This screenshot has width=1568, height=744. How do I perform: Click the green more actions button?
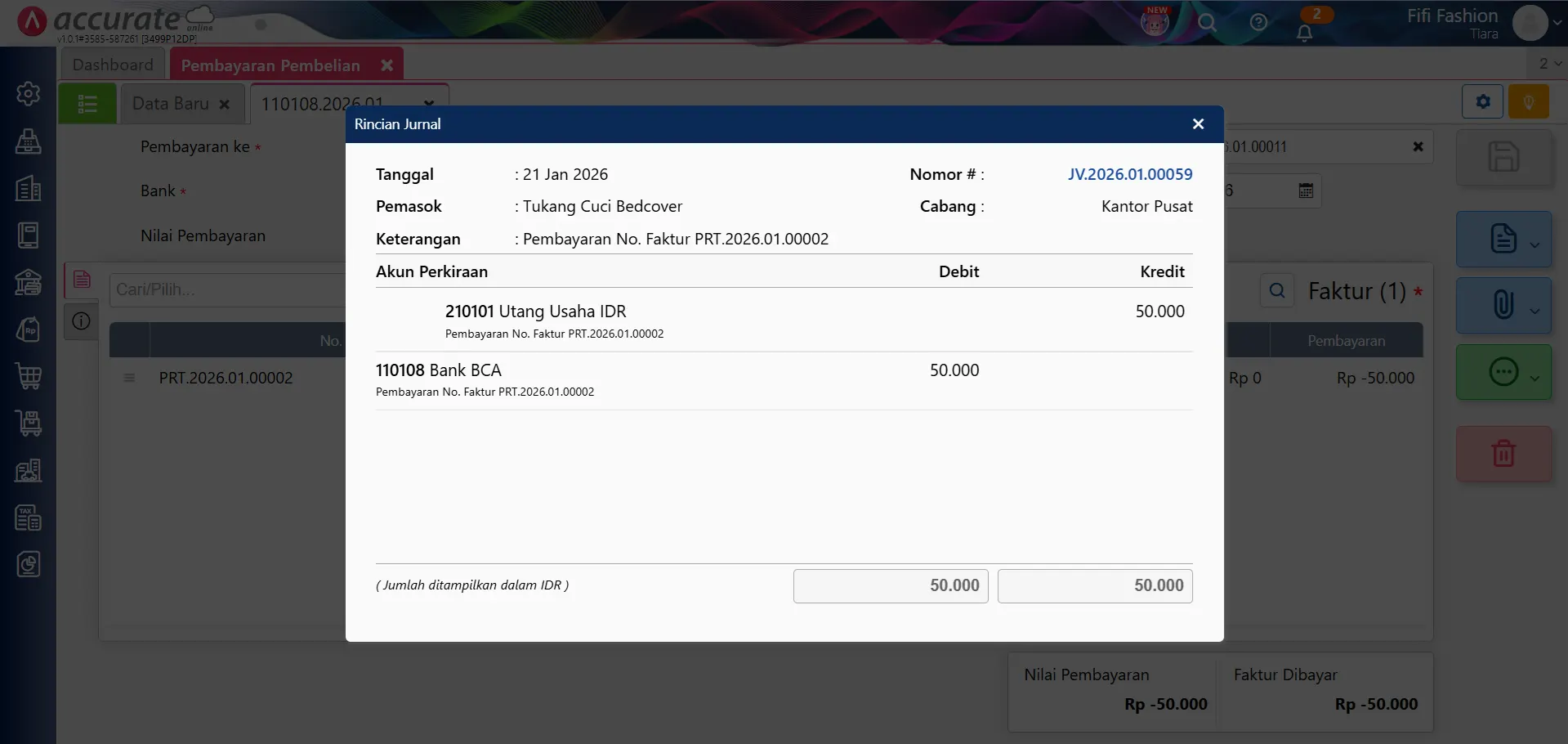pyautogui.click(x=1503, y=373)
